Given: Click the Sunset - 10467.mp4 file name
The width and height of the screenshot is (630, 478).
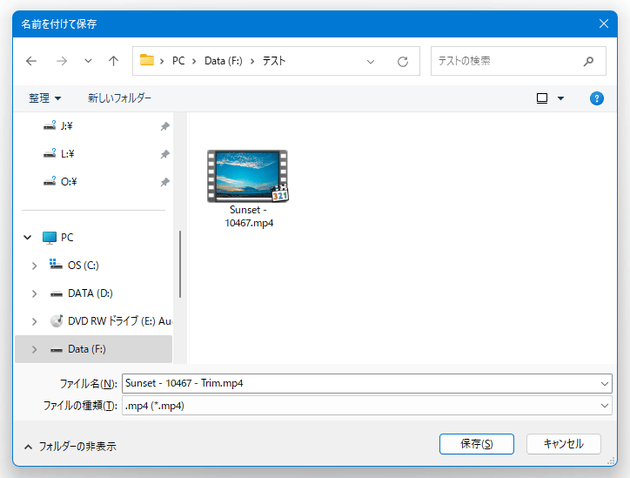Looking at the screenshot, I should tap(249, 216).
